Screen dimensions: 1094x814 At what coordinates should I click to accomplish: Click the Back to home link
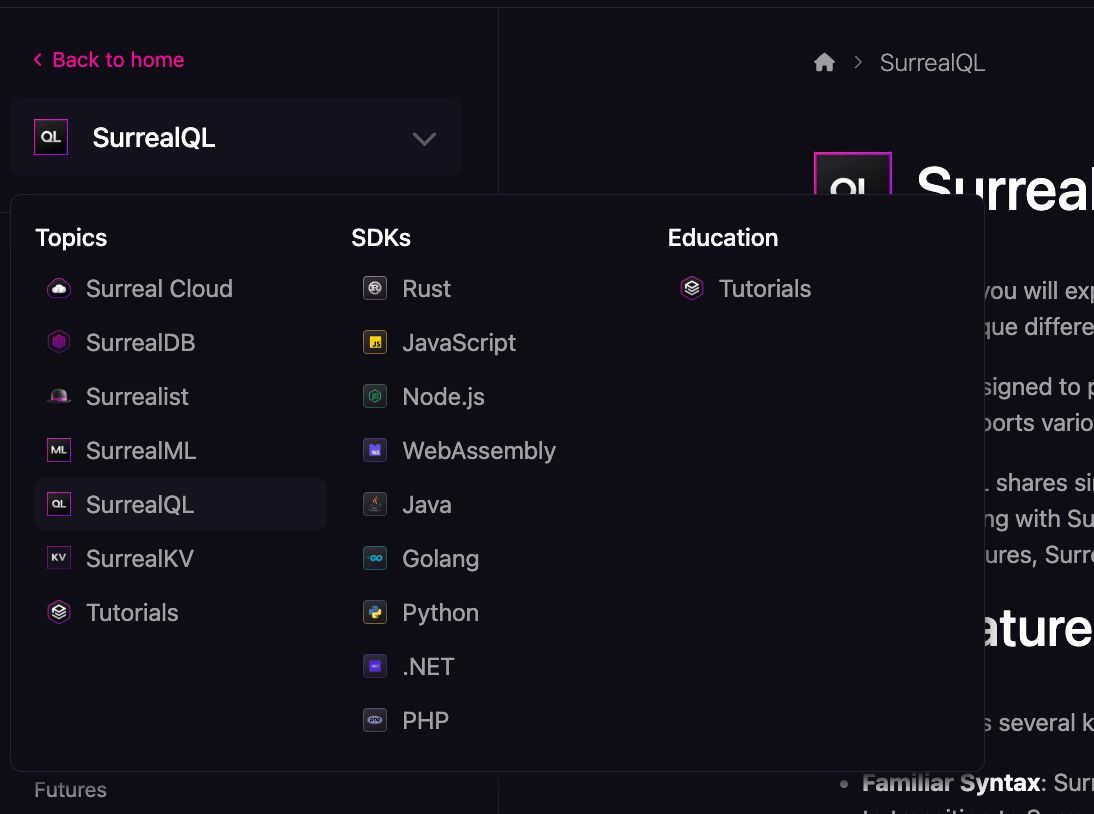108,60
